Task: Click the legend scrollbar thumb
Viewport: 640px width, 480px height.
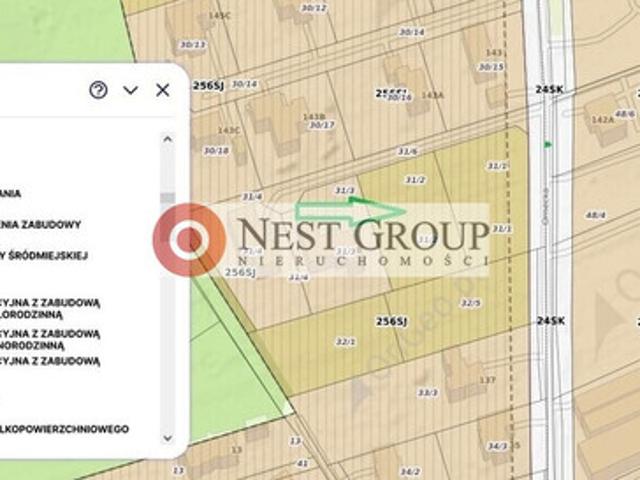Action: click(x=167, y=198)
